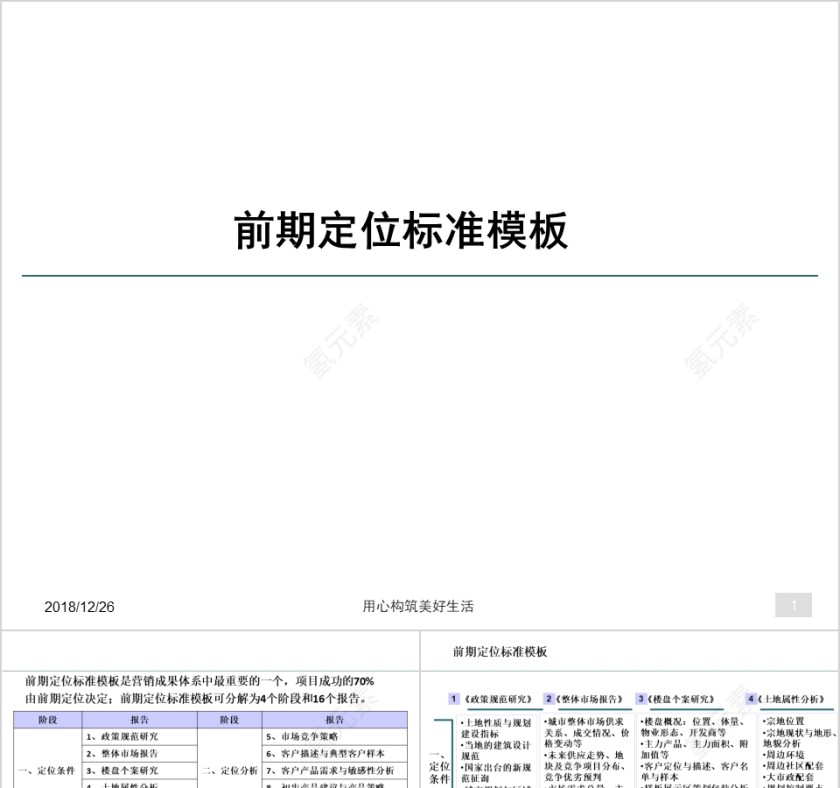Viewport: 840px width, 788px height.
Task: Click the footer slogan '用心构筑美好生活'
Action: click(x=418, y=606)
